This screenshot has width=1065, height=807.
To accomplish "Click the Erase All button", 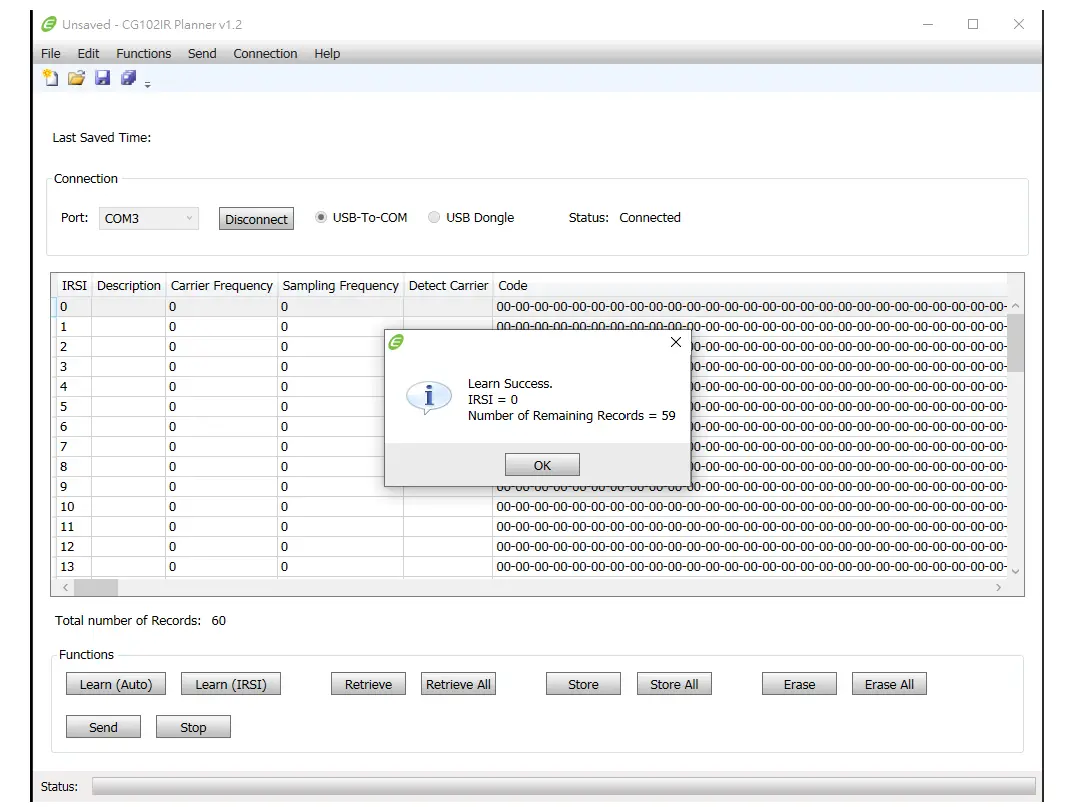I will tap(889, 684).
